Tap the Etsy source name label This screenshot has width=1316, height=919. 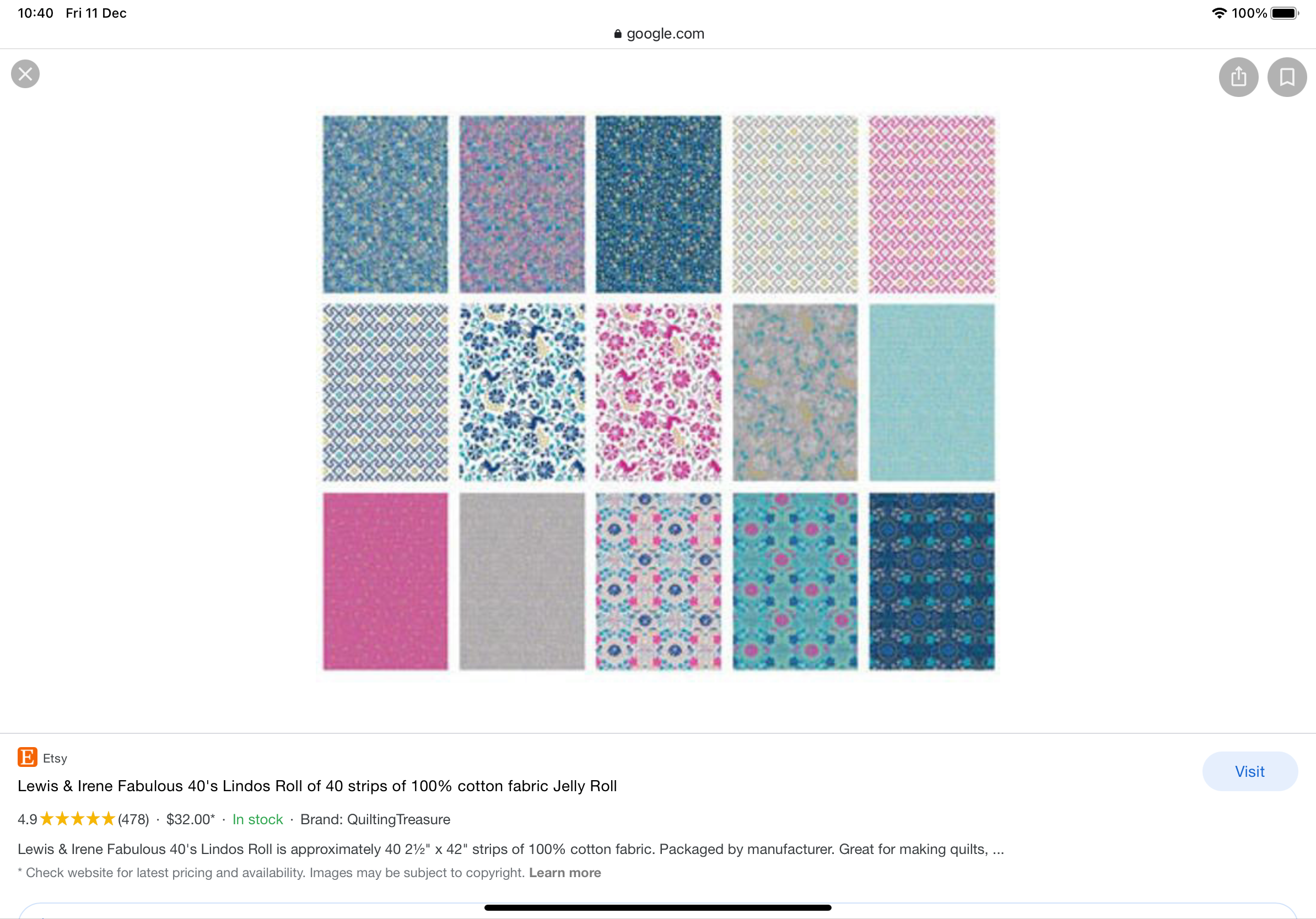(x=55, y=758)
